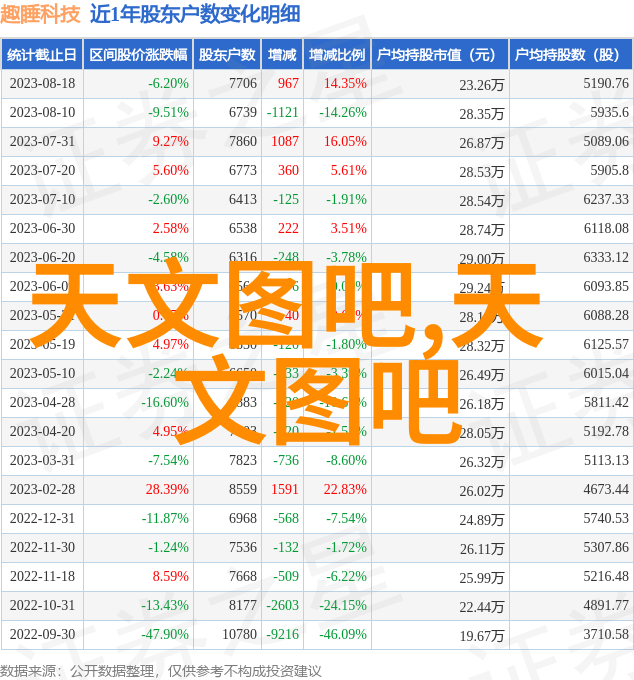Select date cell 2023-08-10
Screen dimensions: 634x680
coord(42,112)
